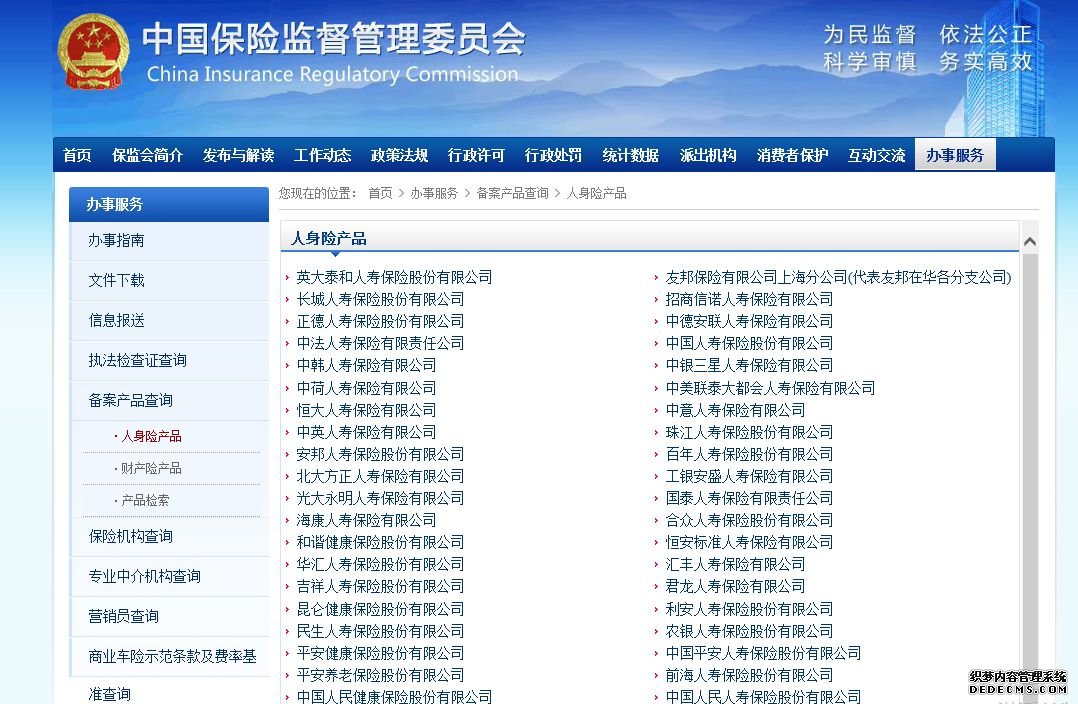Open 珠江人寿保险股份有限公司 link
1078x704 pixels.
point(749,432)
